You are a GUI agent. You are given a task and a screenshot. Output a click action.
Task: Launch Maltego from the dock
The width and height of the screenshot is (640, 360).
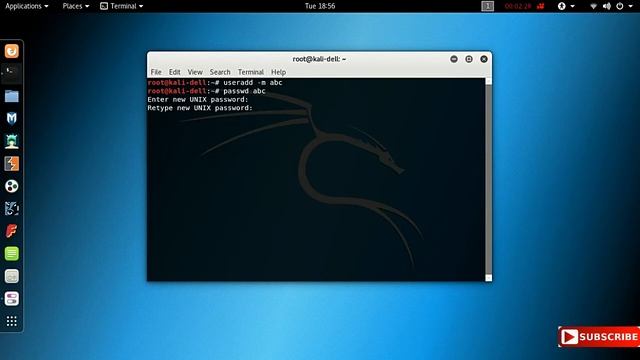11,186
